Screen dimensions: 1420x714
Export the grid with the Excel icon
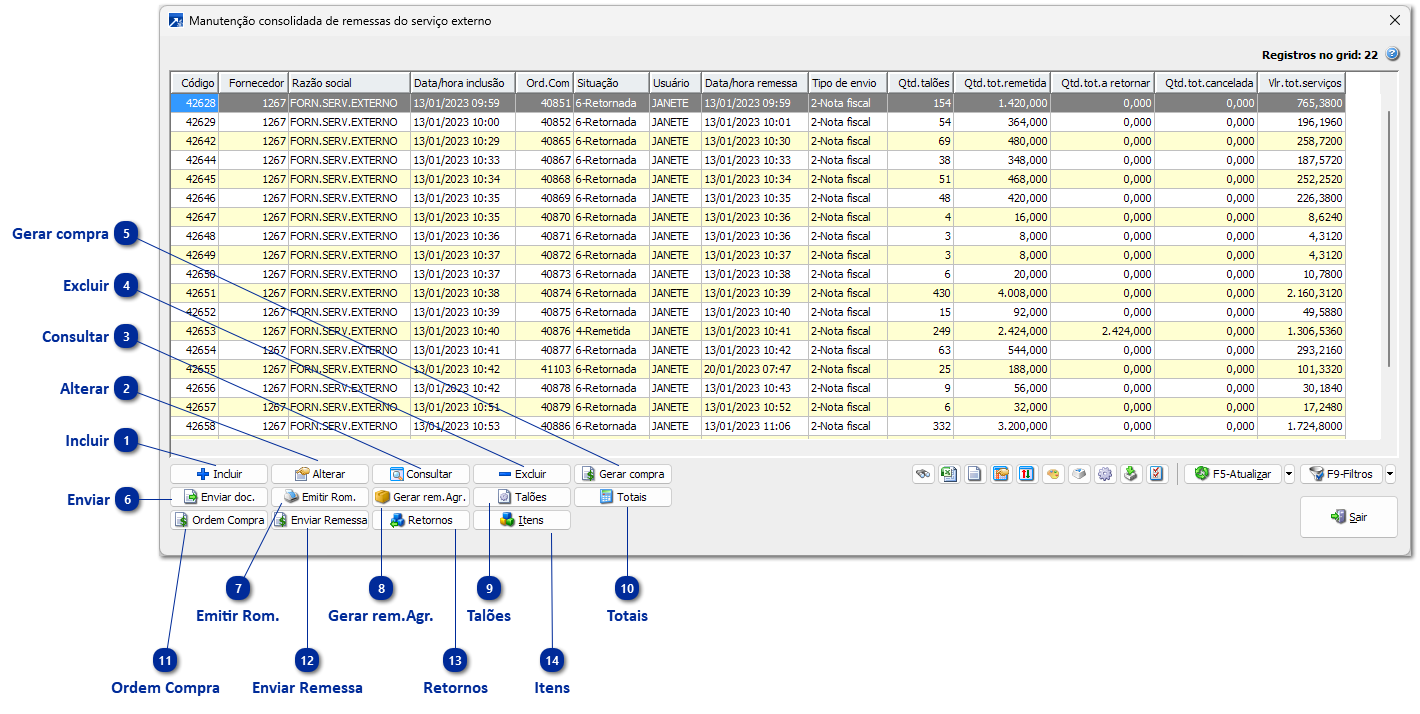click(948, 474)
